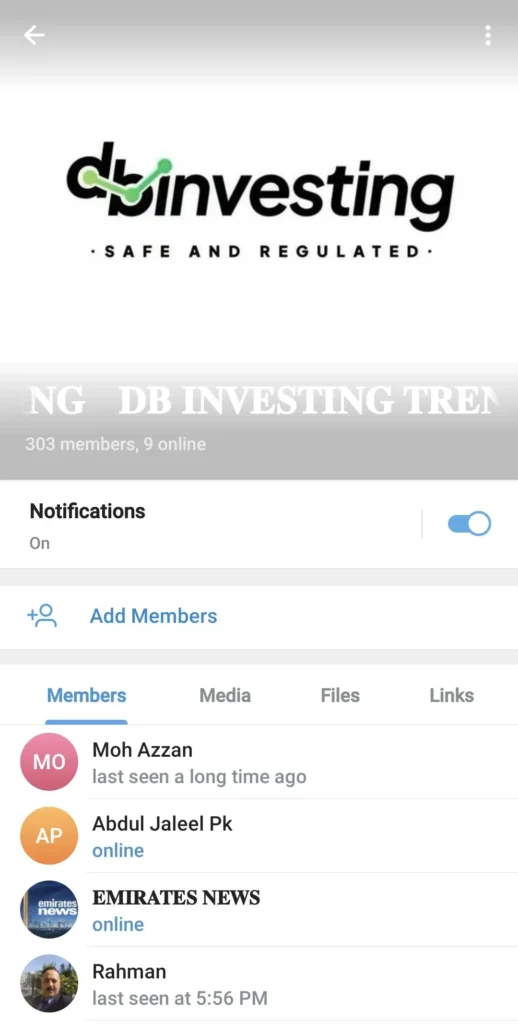Open Rahman's profile photo

tap(49, 983)
